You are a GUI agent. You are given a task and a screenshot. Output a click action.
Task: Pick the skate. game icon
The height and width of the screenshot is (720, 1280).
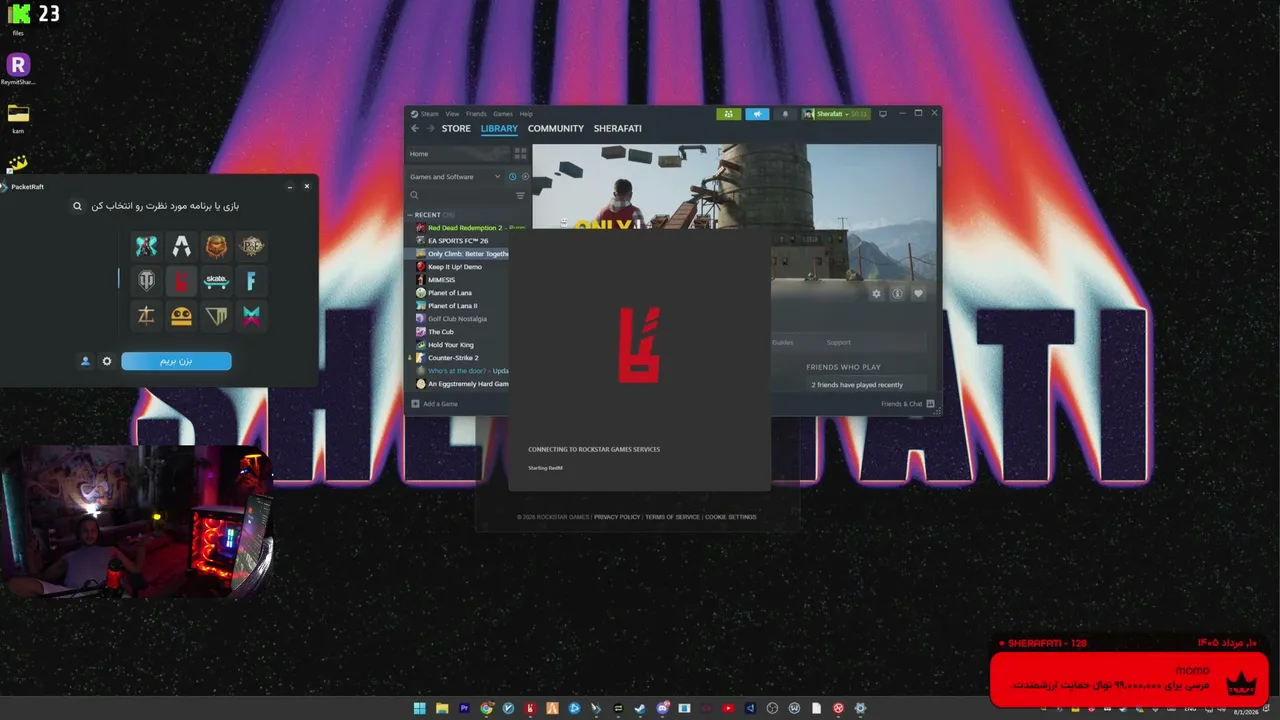click(216, 281)
